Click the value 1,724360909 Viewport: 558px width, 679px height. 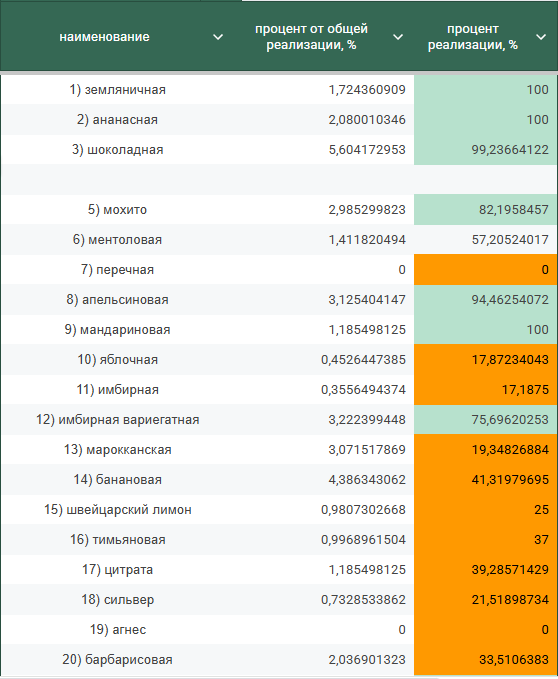point(367,90)
